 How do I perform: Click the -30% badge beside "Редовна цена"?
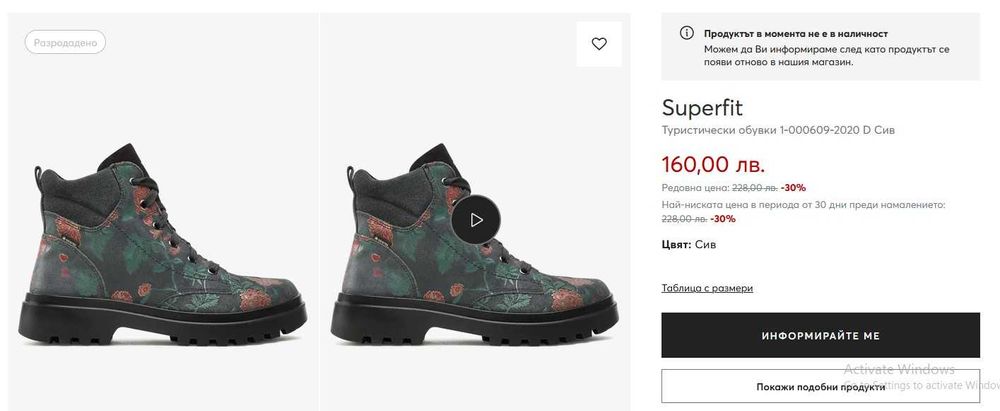pos(793,187)
